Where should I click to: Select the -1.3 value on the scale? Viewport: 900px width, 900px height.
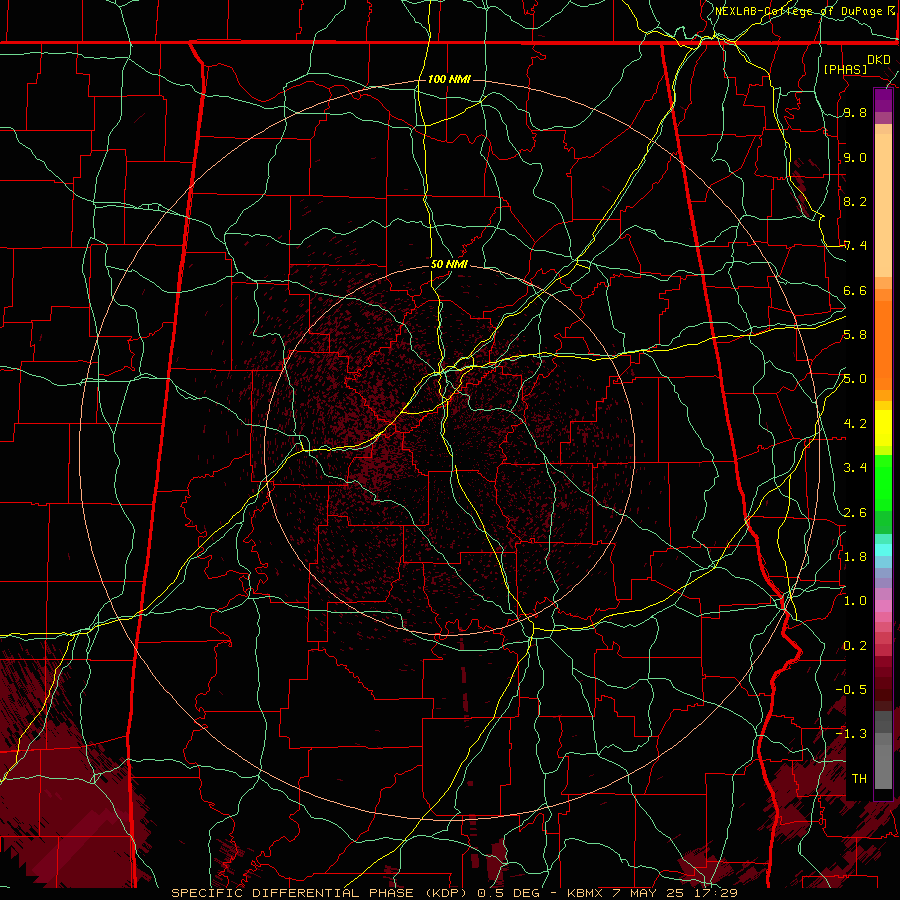tap(852, 734)
